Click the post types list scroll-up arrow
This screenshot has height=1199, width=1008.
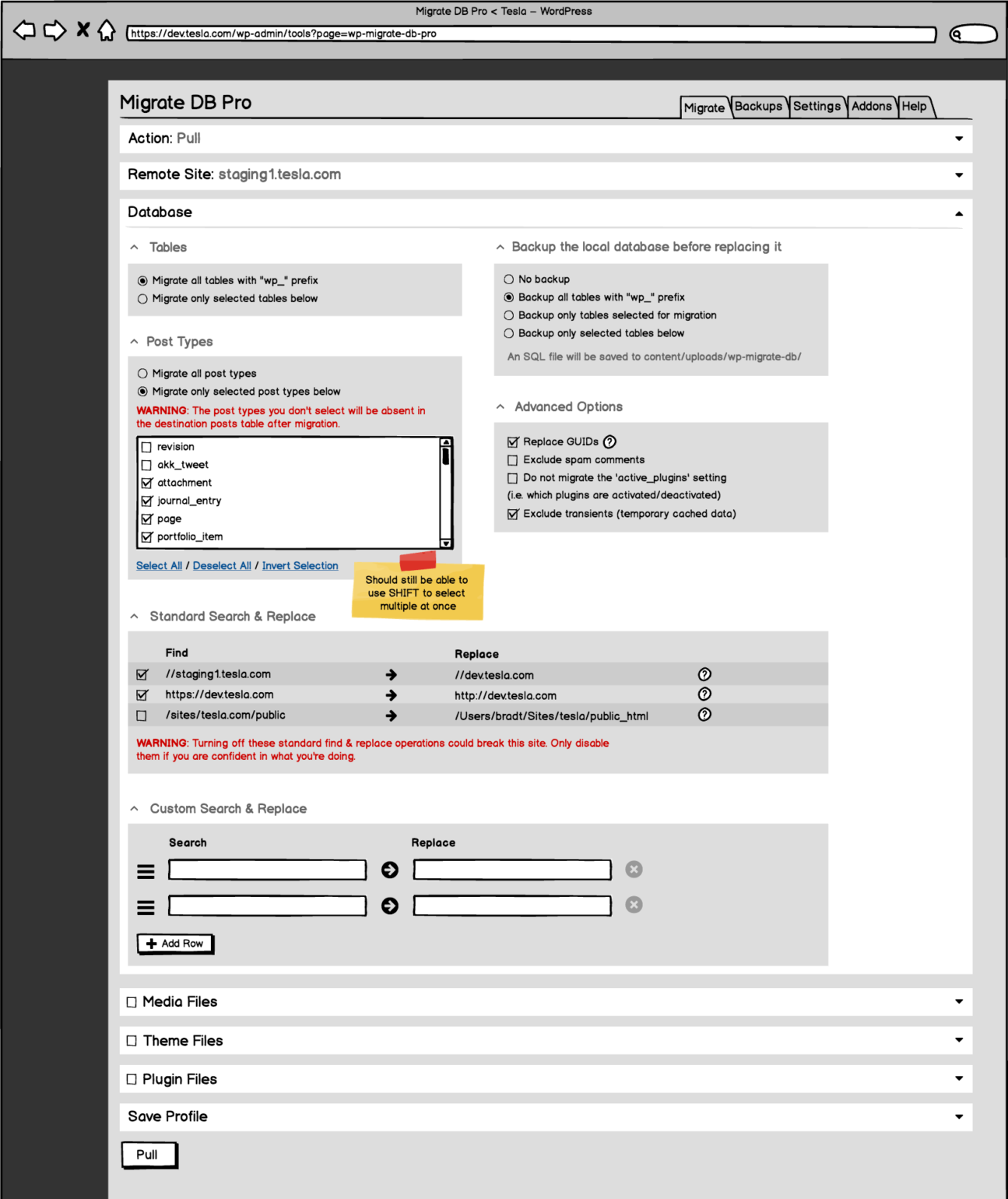click(x=446, y=442)
